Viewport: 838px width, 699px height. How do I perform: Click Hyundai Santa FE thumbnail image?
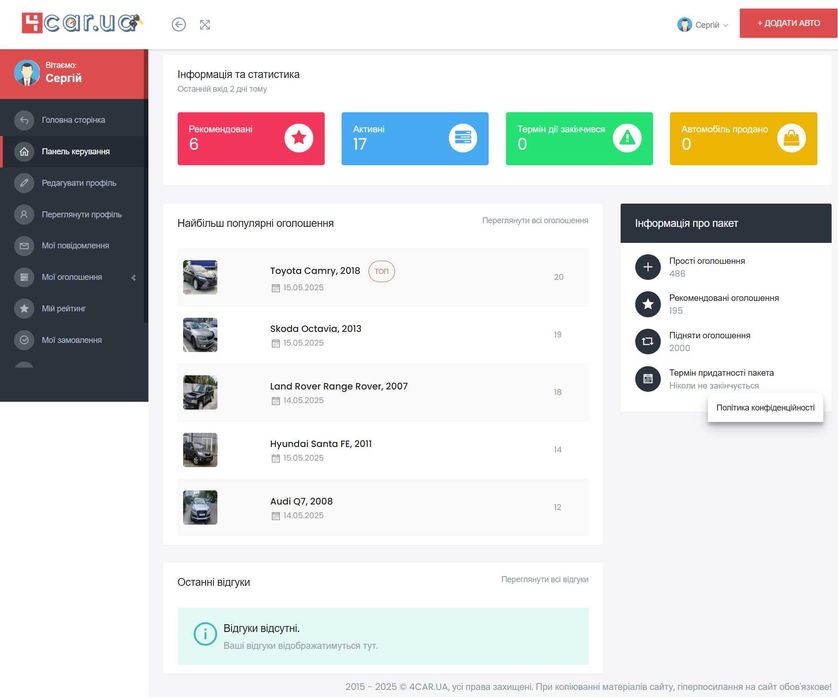[200, 450]
